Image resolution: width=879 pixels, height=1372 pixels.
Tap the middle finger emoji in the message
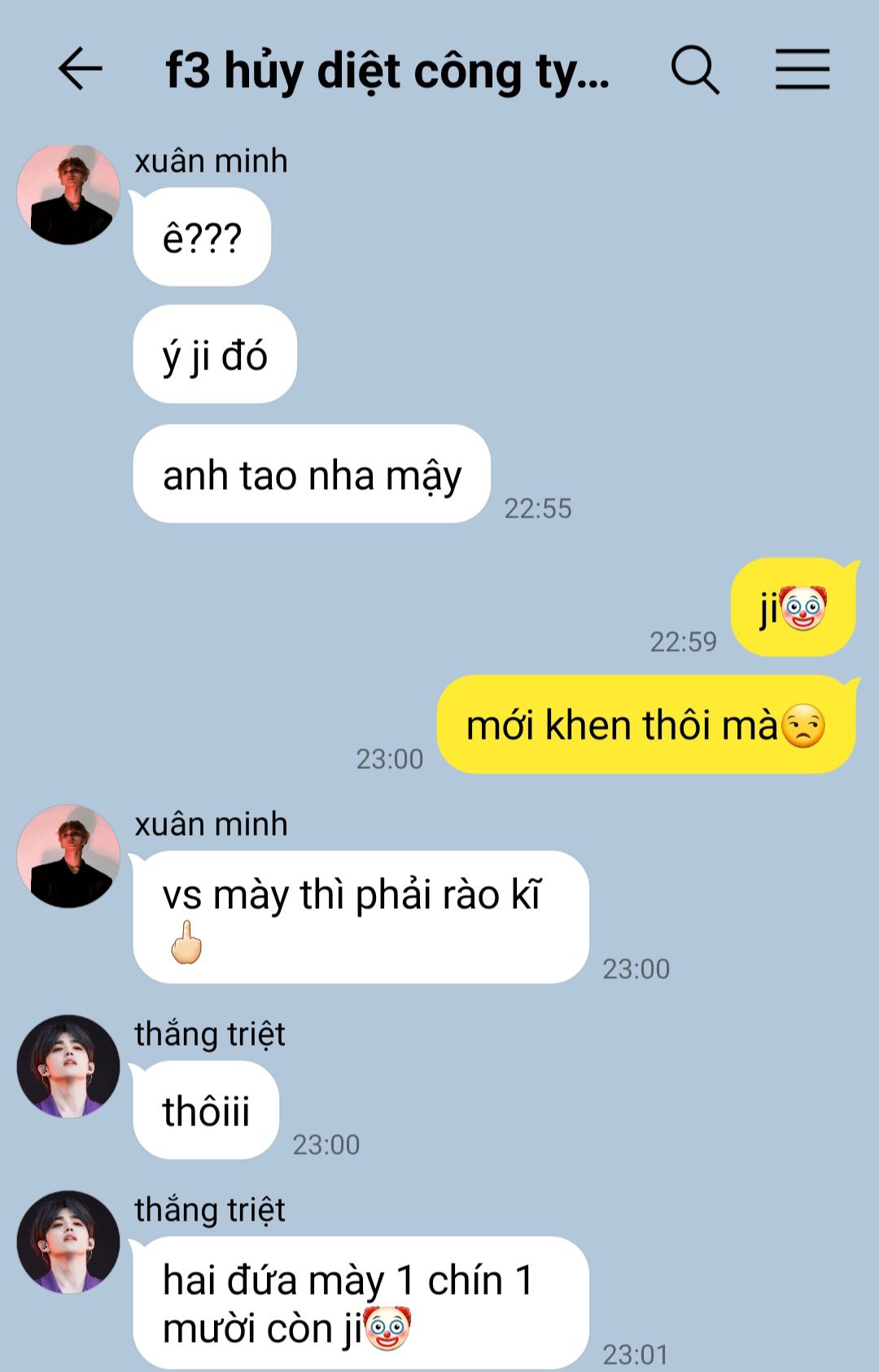[x=186, y=942]
